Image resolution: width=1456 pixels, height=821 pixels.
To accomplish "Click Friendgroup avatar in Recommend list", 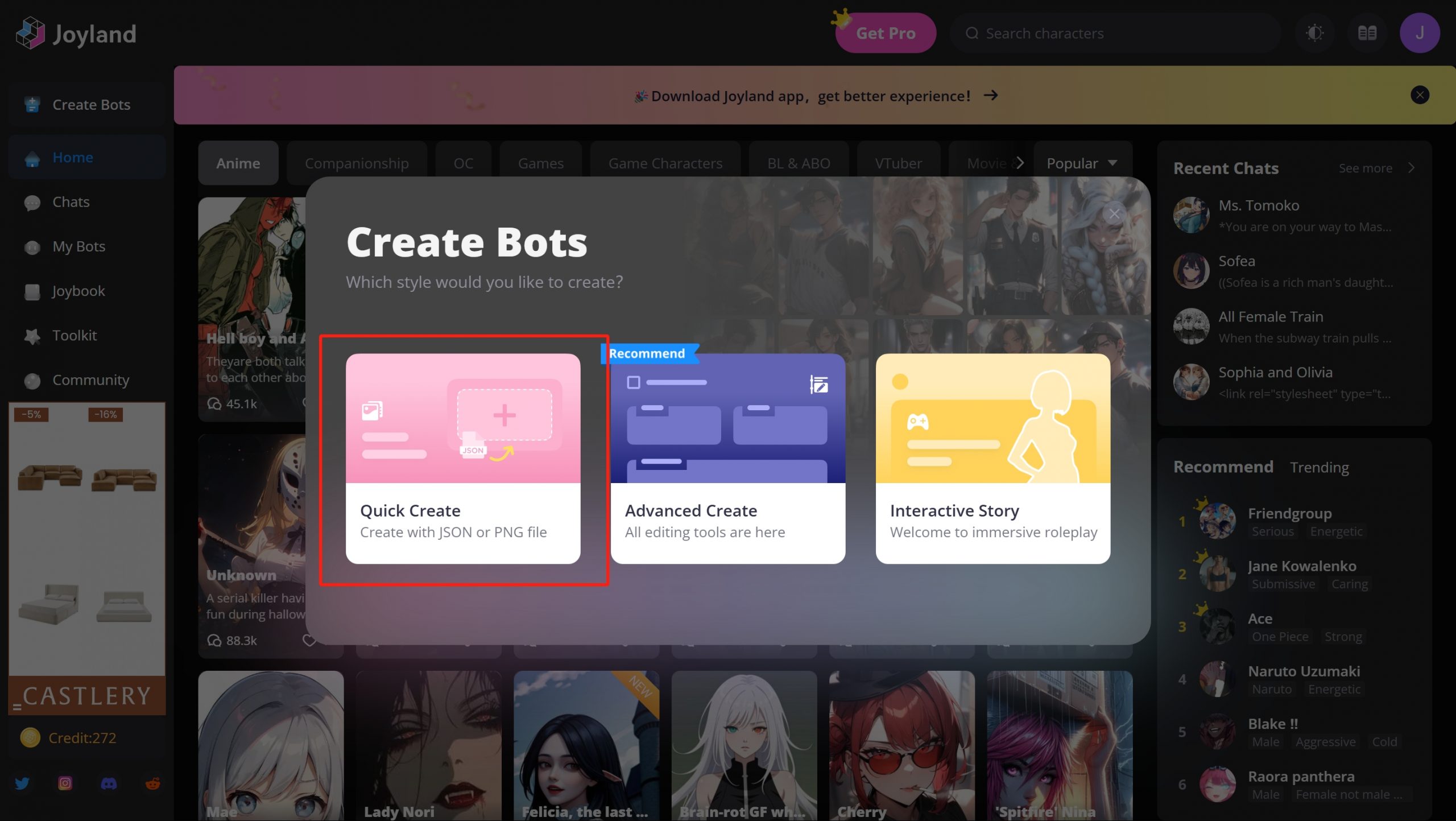I will click(x=1217, y=521).
